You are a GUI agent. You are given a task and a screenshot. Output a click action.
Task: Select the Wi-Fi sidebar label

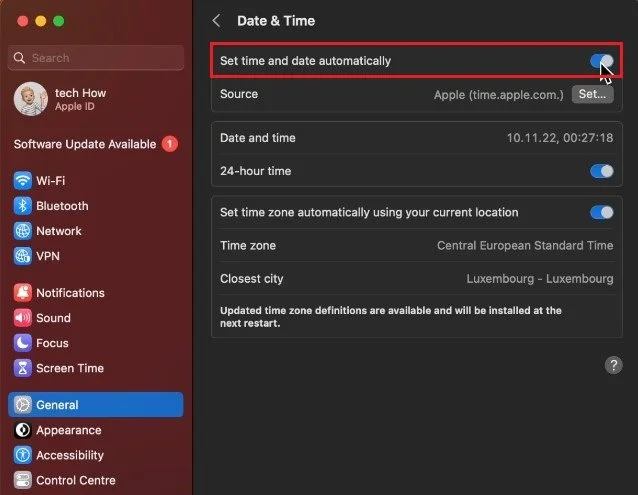tap(50, 181)
